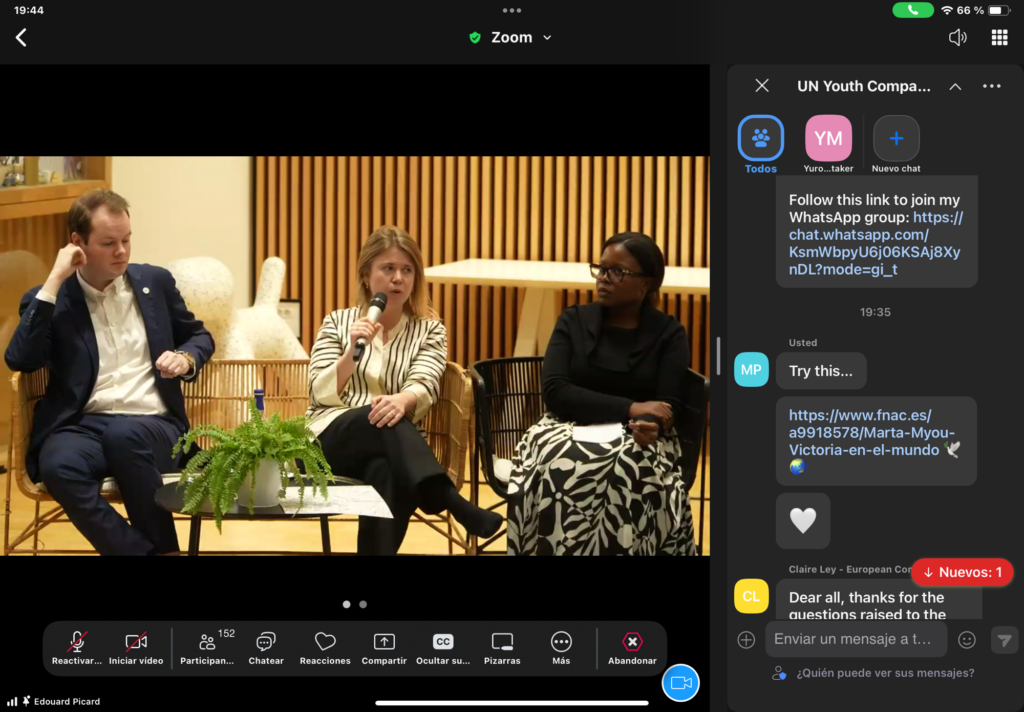
Task: Open Pizarras whiteboards
Action: (x=502, y=647)
